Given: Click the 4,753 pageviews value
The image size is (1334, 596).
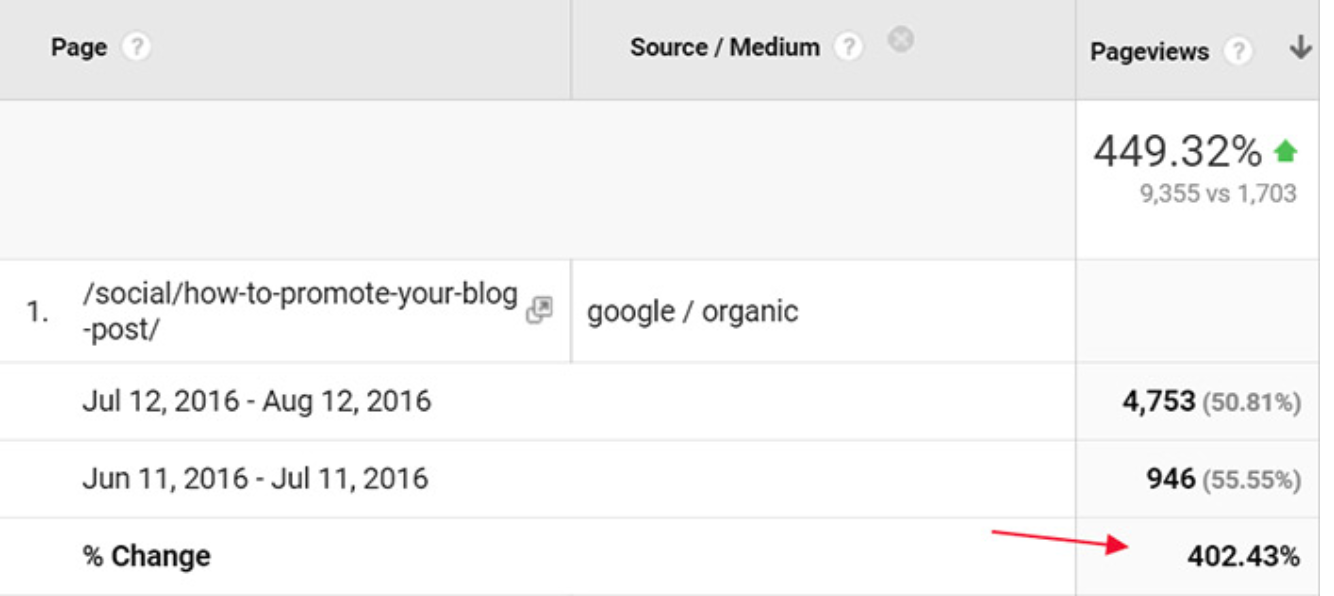Looking at the screenshot, I should tap(1158, 402).
